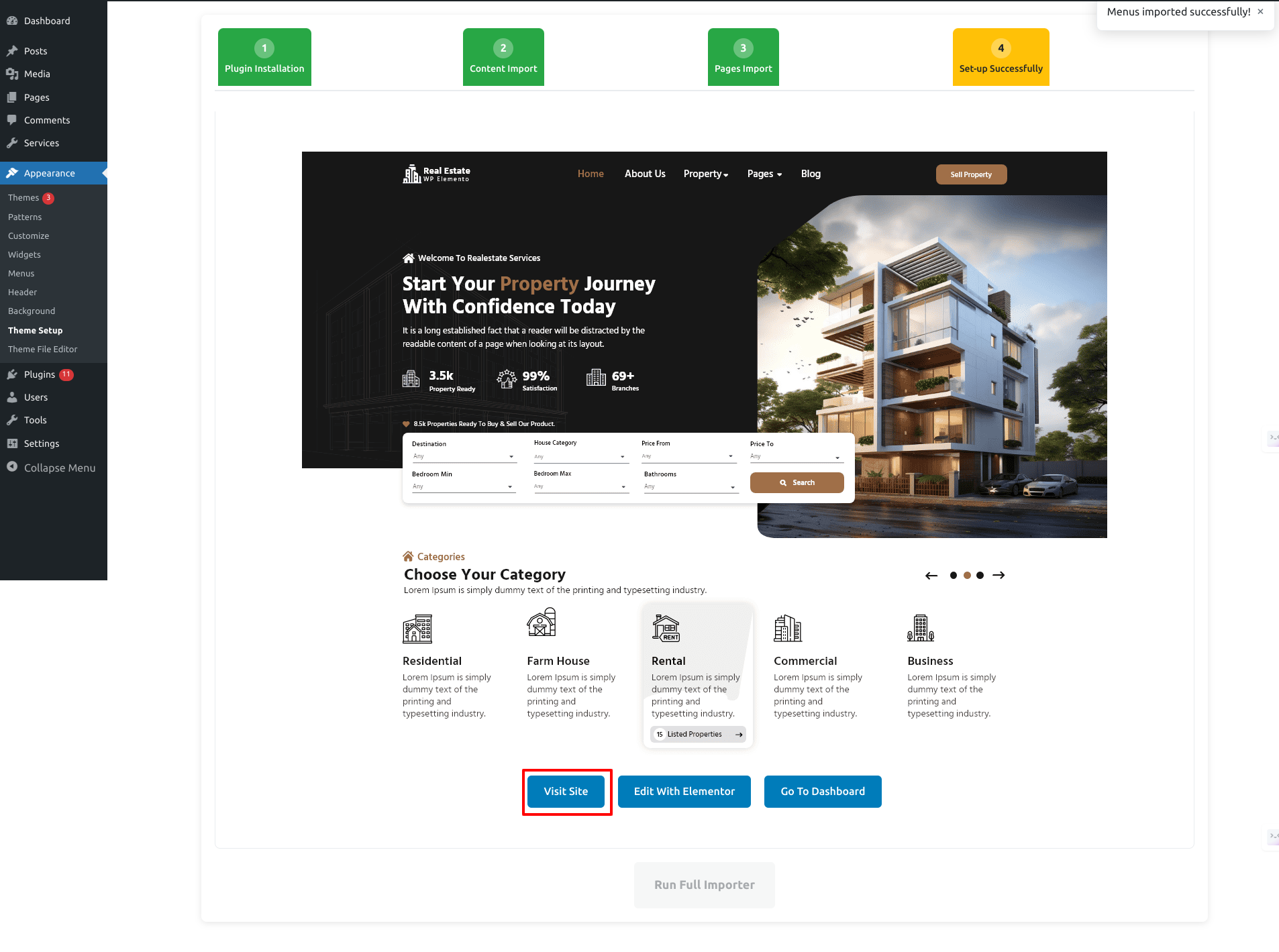Click the previous arrow in category carousel

pos(931,576)
